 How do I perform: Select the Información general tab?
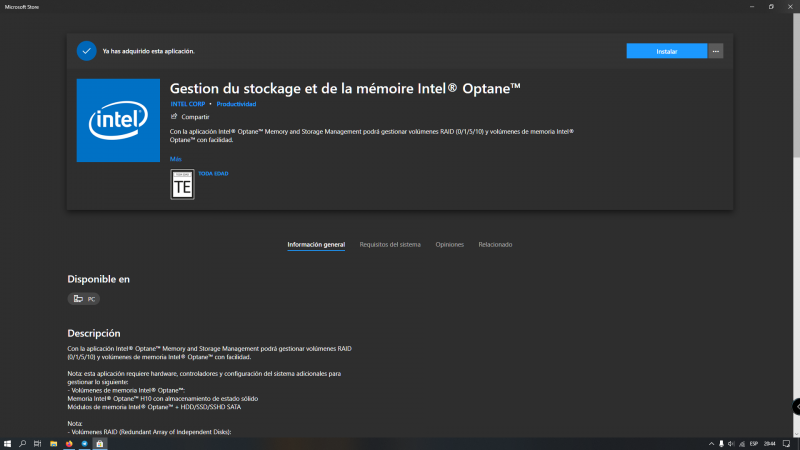(316, 244)
